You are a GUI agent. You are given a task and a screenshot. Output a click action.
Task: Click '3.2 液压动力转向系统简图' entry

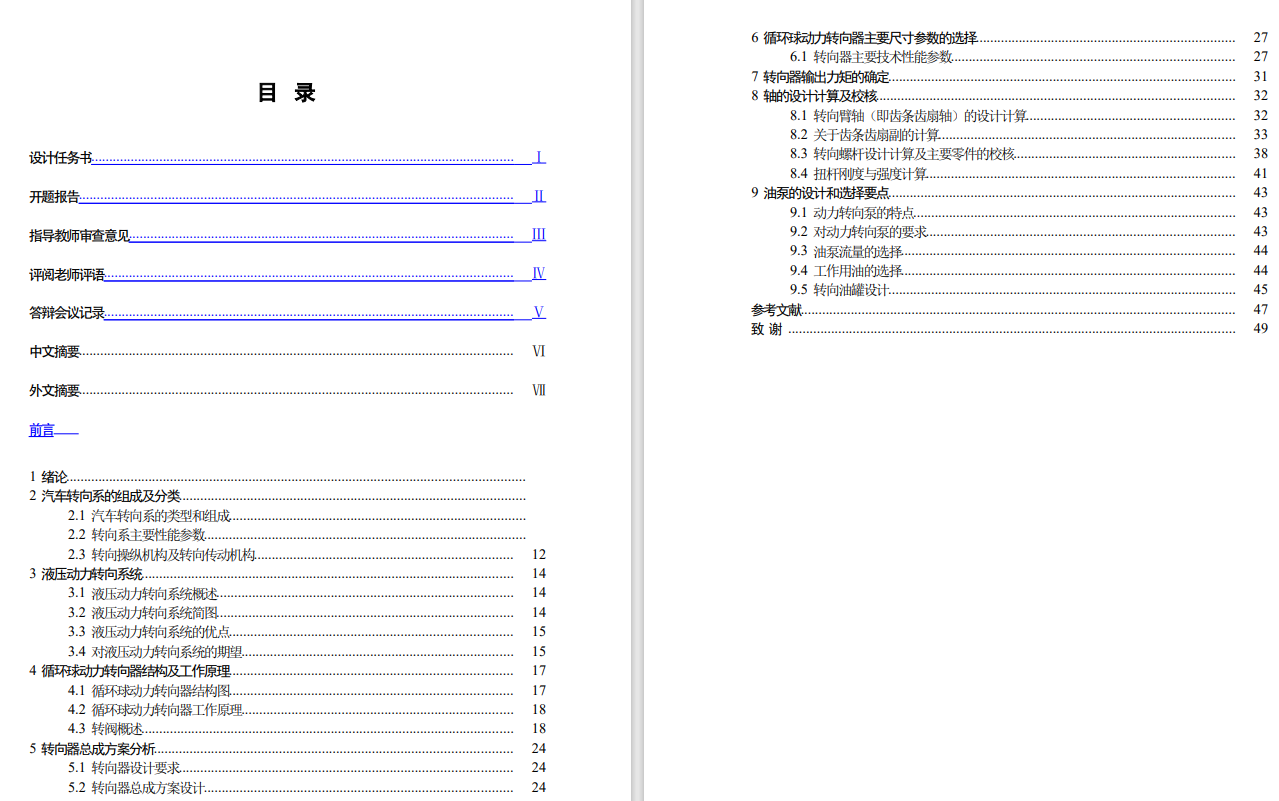point(307,613)
